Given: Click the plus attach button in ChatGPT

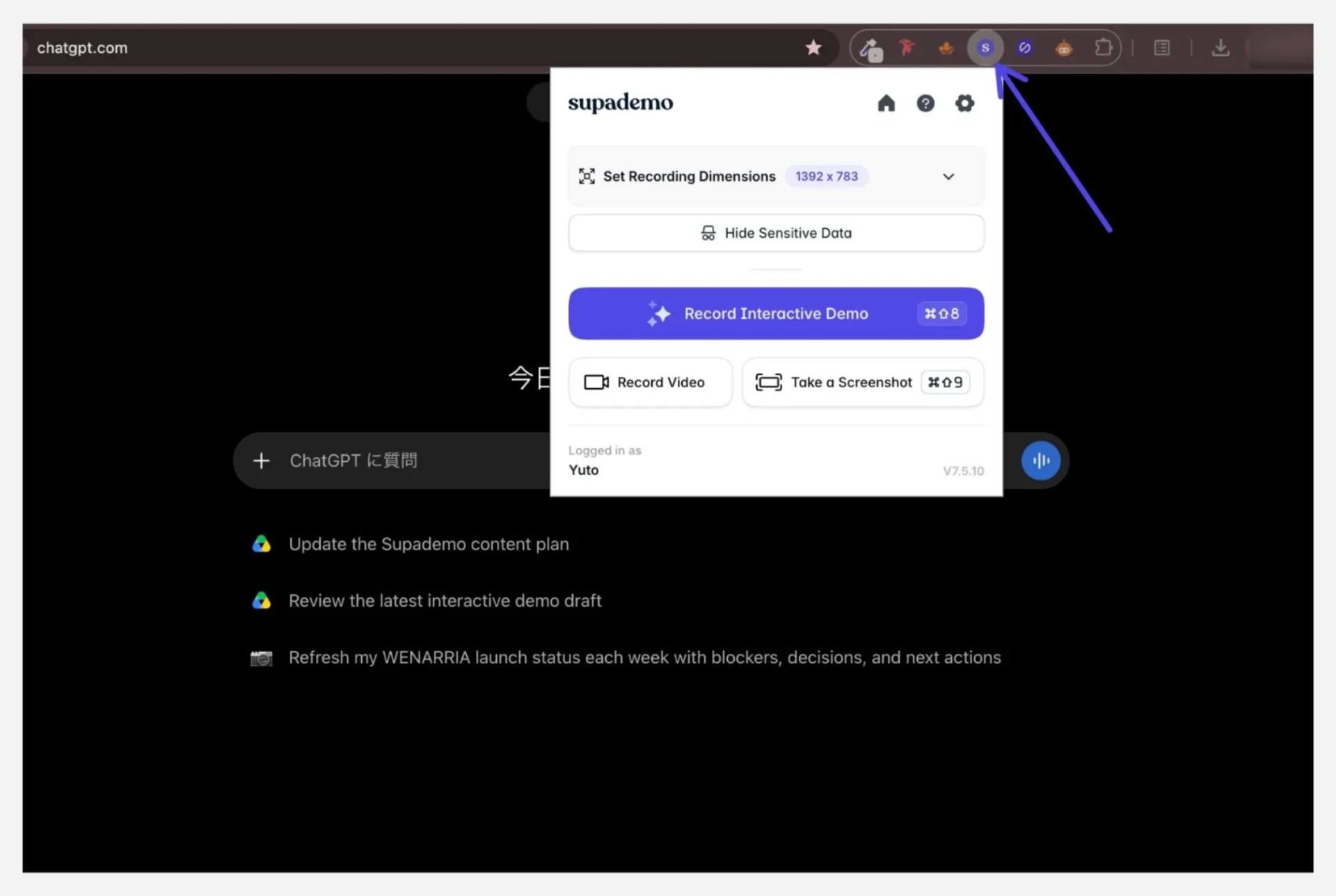Looking at the screenshot, I should 261,461.
